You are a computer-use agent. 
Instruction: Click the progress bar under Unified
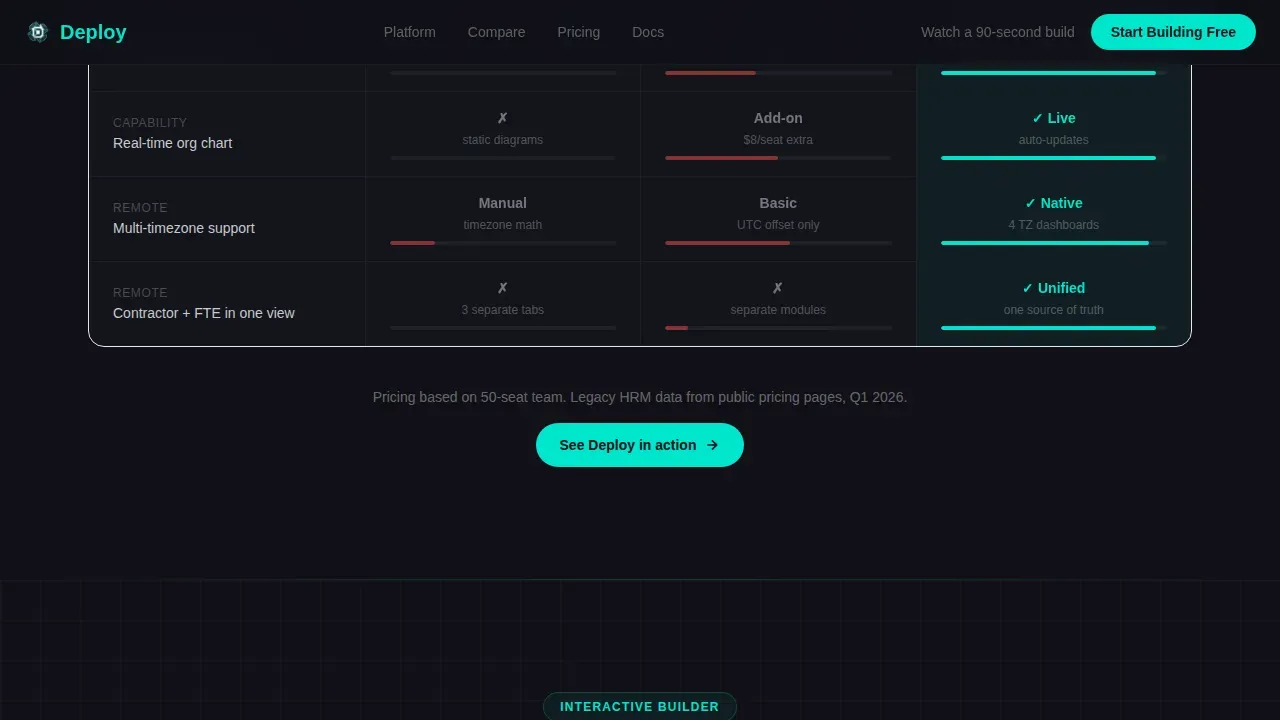(1054, 328)
